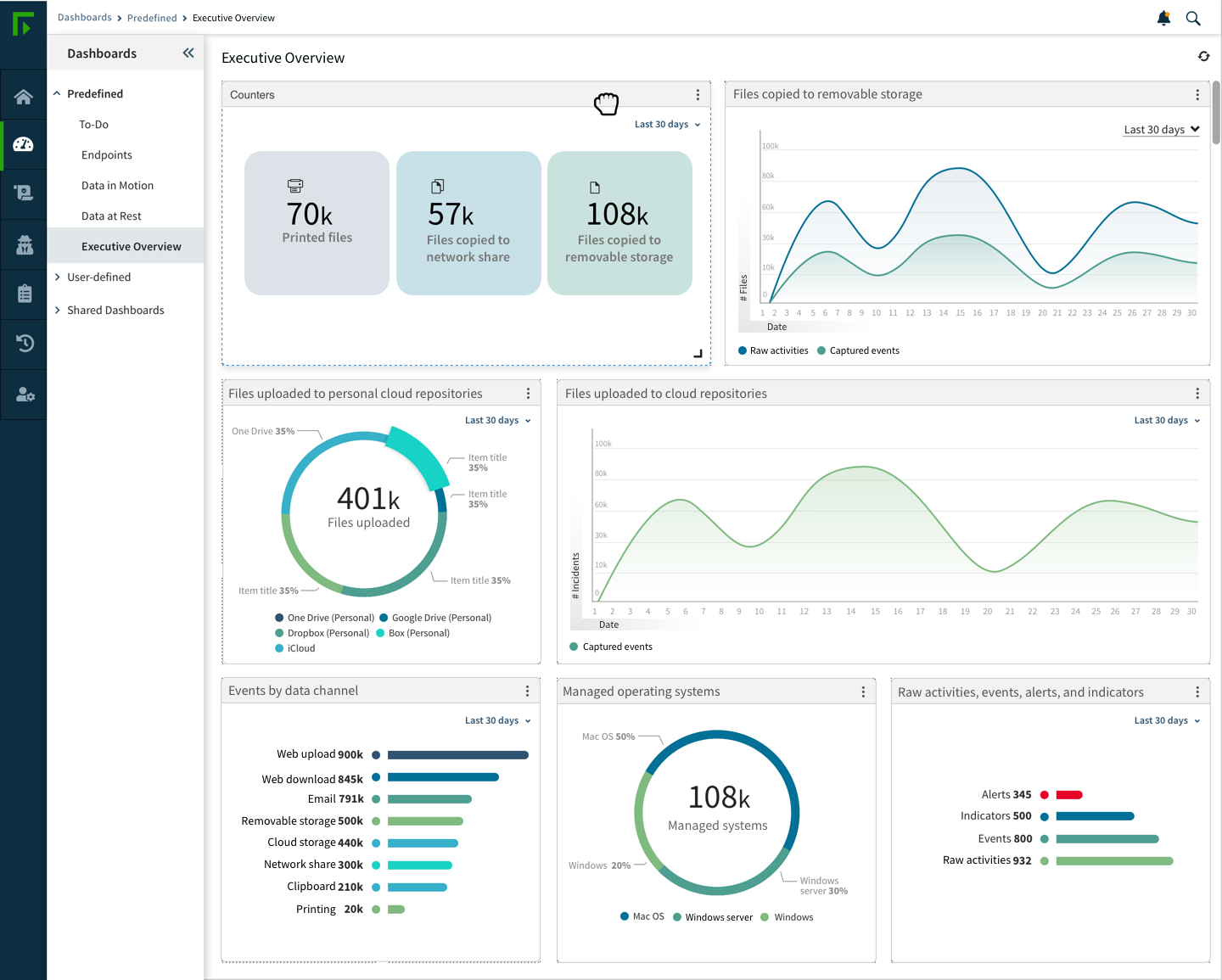Click the copy icon on the network share card
This screenshot has width=1222, height=980.
(x=438, y=186)
